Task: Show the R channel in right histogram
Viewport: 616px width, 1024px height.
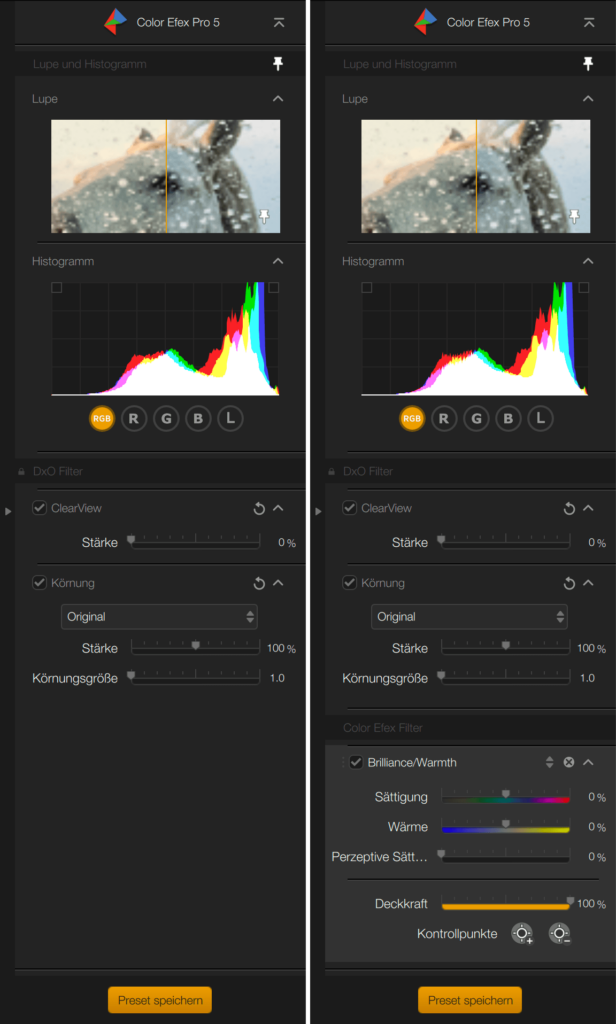Action: 444,419
